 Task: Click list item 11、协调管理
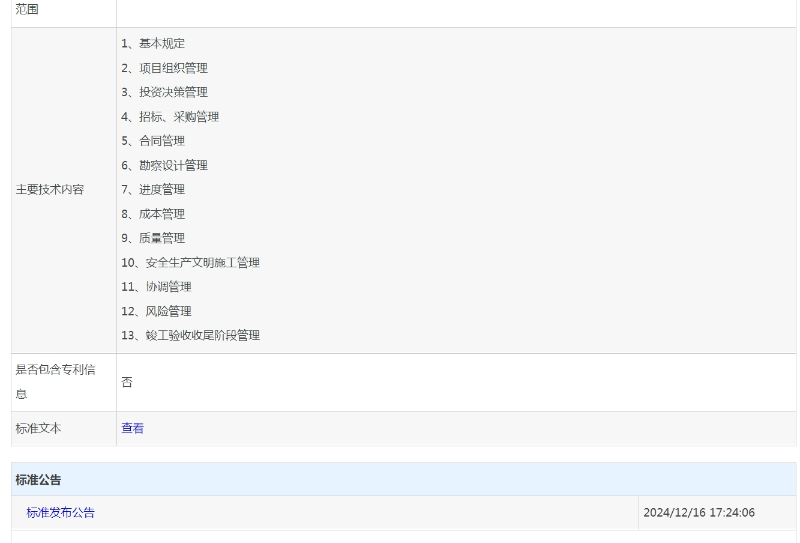[156, 287]
